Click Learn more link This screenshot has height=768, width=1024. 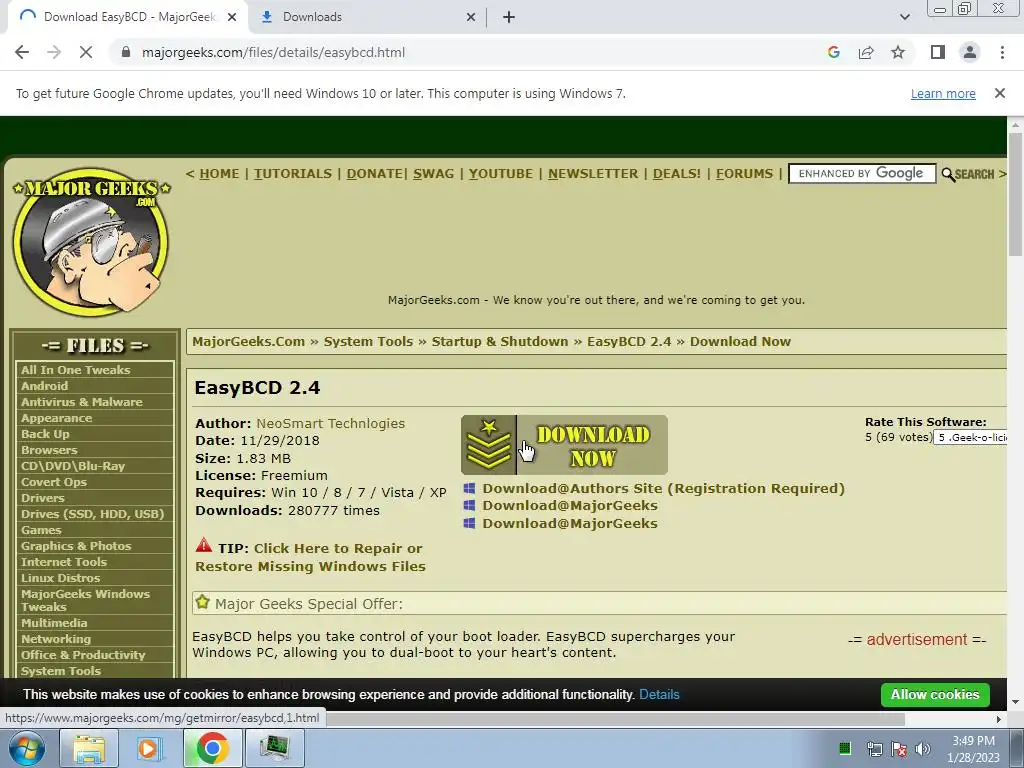[943, 93]
